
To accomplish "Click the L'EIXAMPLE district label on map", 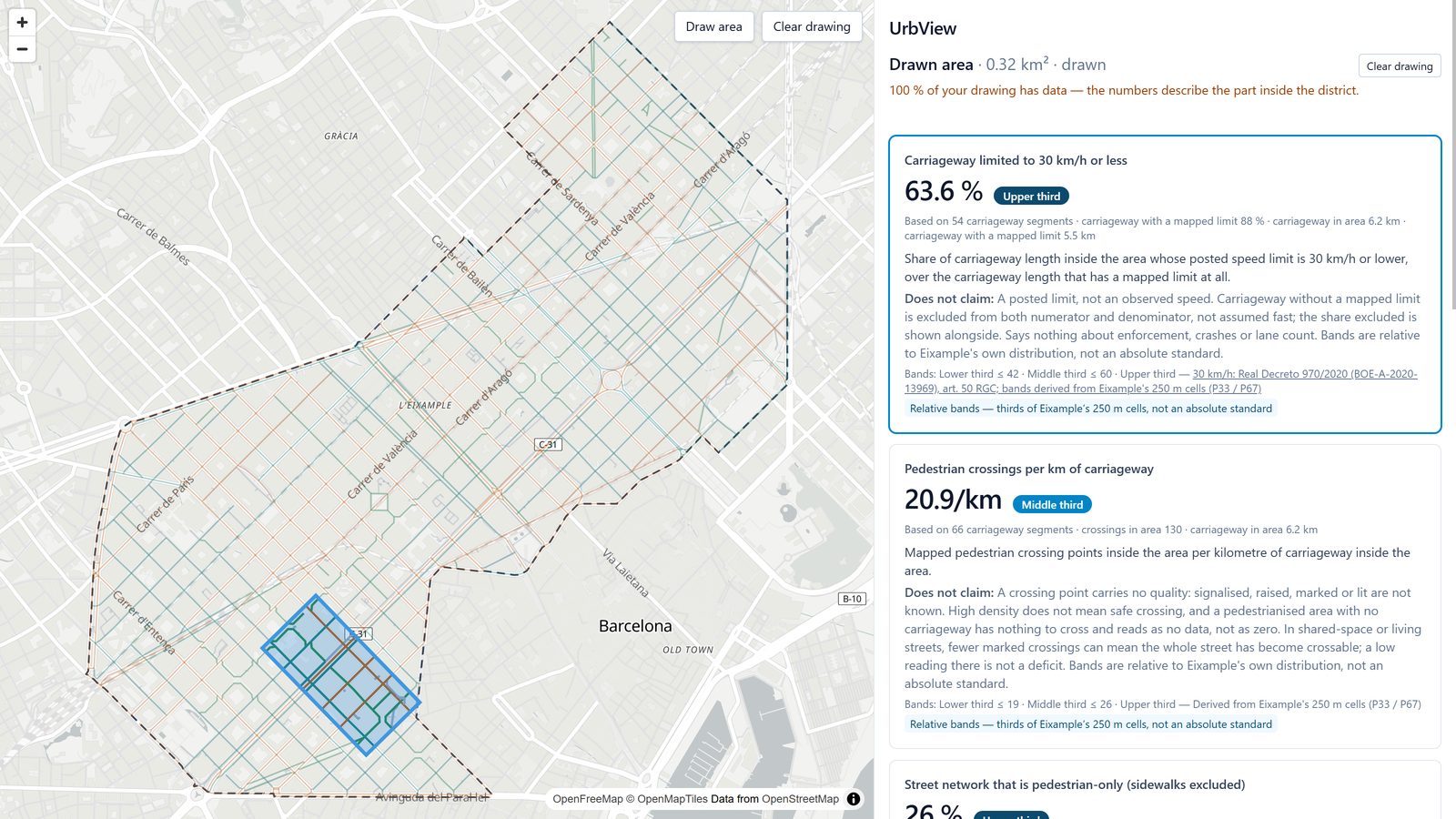I will pos(425,405).
